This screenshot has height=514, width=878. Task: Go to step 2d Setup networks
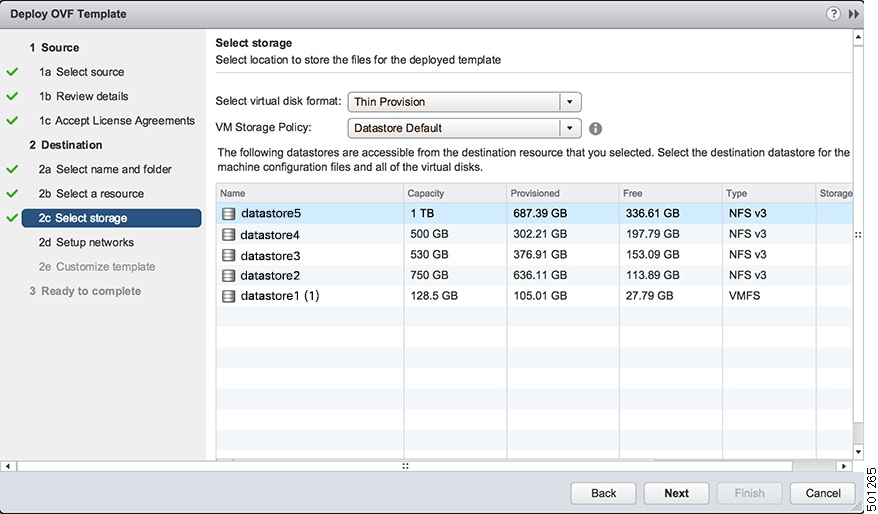coord(86,242)
